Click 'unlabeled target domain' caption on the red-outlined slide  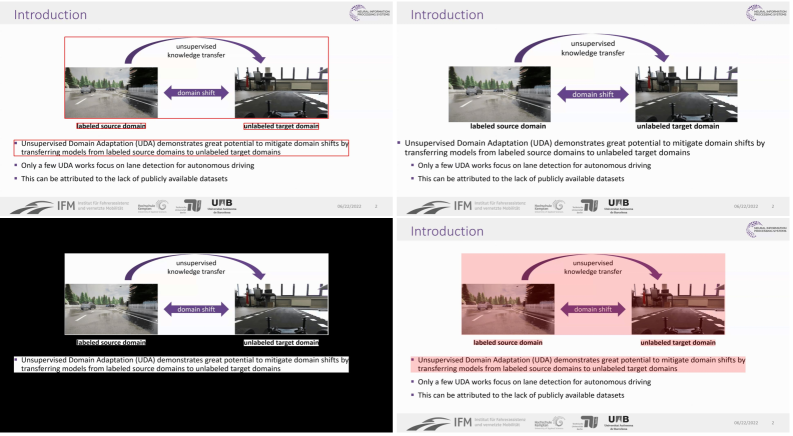pyautogui.click(x=281, y=126)
